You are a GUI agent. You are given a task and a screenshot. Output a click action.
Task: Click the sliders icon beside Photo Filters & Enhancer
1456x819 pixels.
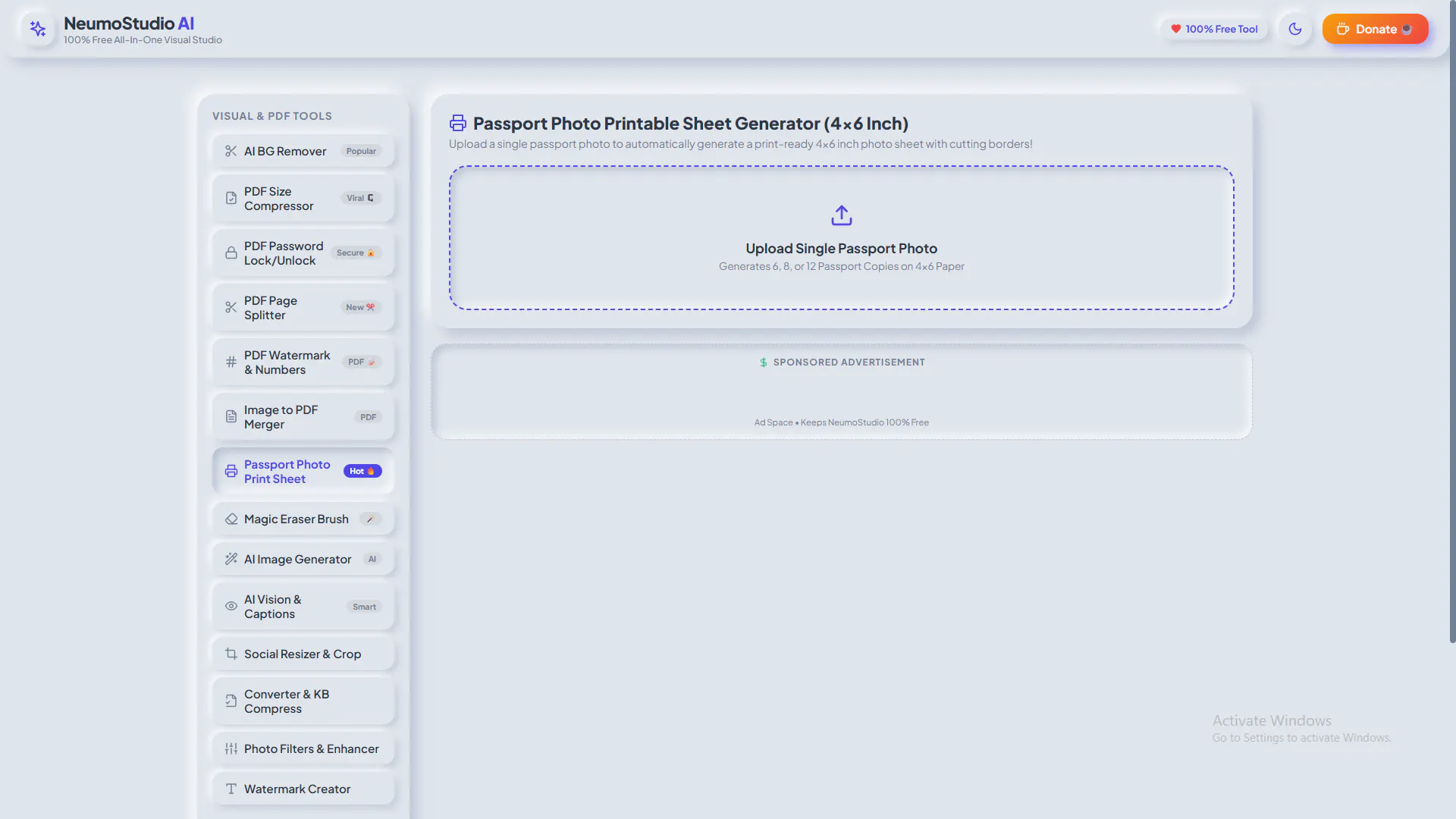coord(231,748)
